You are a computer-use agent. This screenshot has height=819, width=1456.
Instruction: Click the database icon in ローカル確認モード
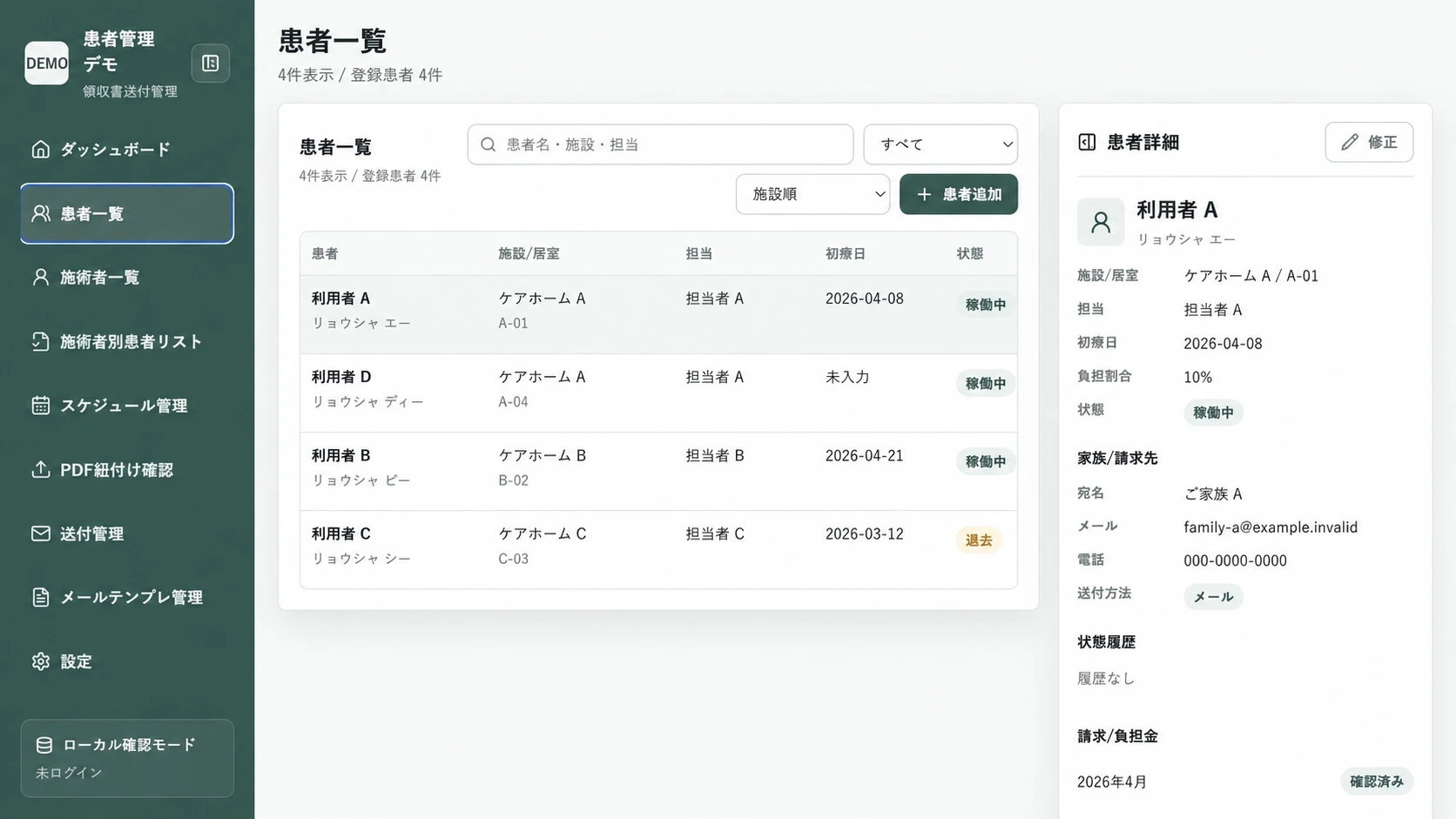coord(44,745)
